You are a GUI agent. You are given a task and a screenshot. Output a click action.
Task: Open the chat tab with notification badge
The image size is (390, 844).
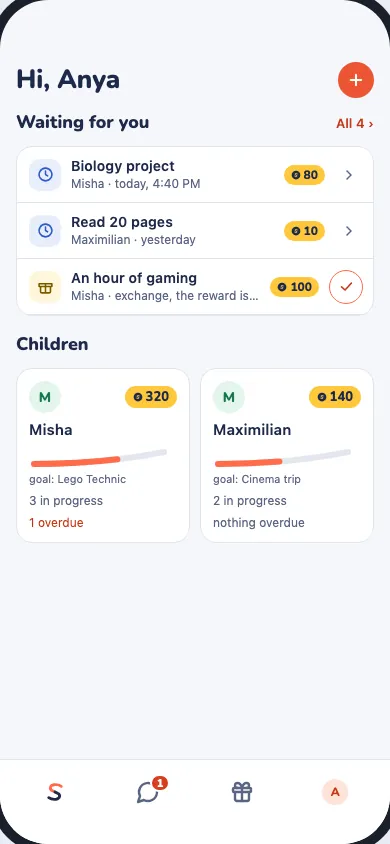148,792
